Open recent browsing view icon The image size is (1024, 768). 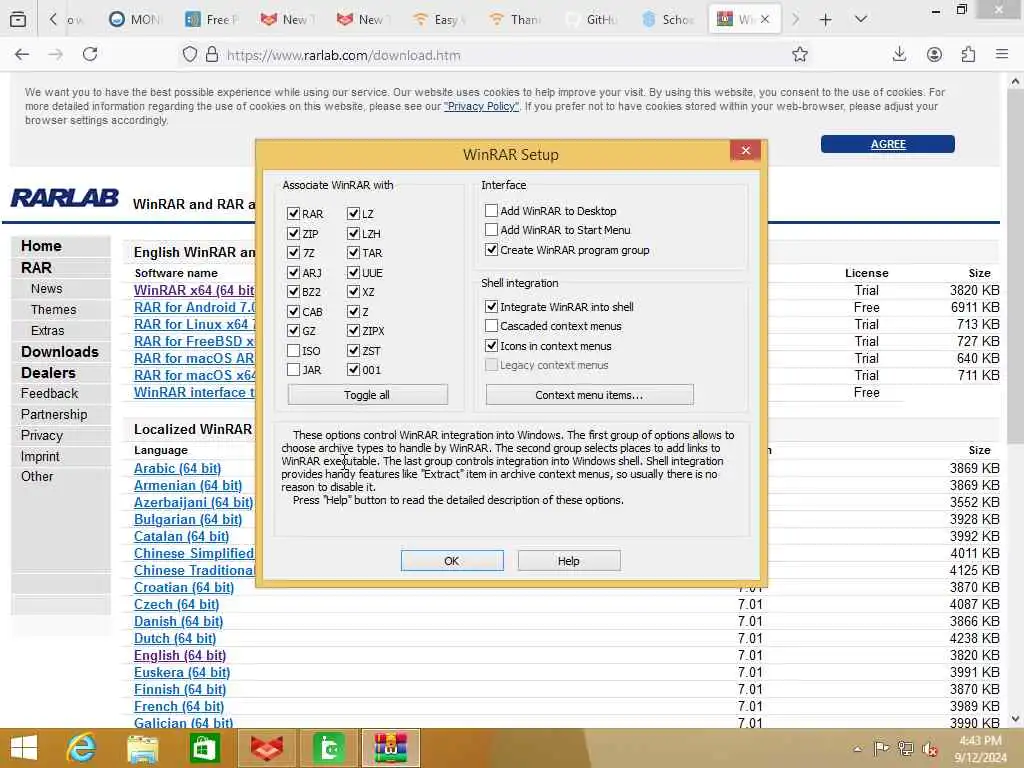[x=18, y=20]
